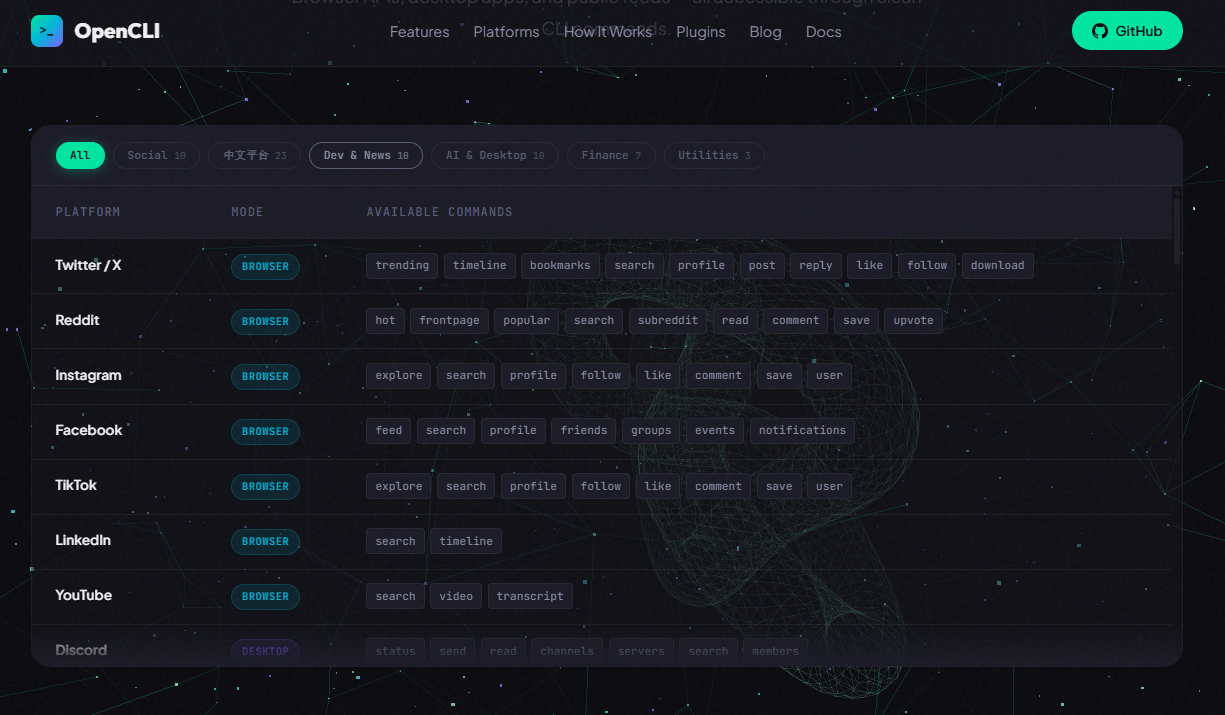Viewport: 1225px width, 715px height.
Task: Click Facebook's events command chip
Action: tap(715, 430)
